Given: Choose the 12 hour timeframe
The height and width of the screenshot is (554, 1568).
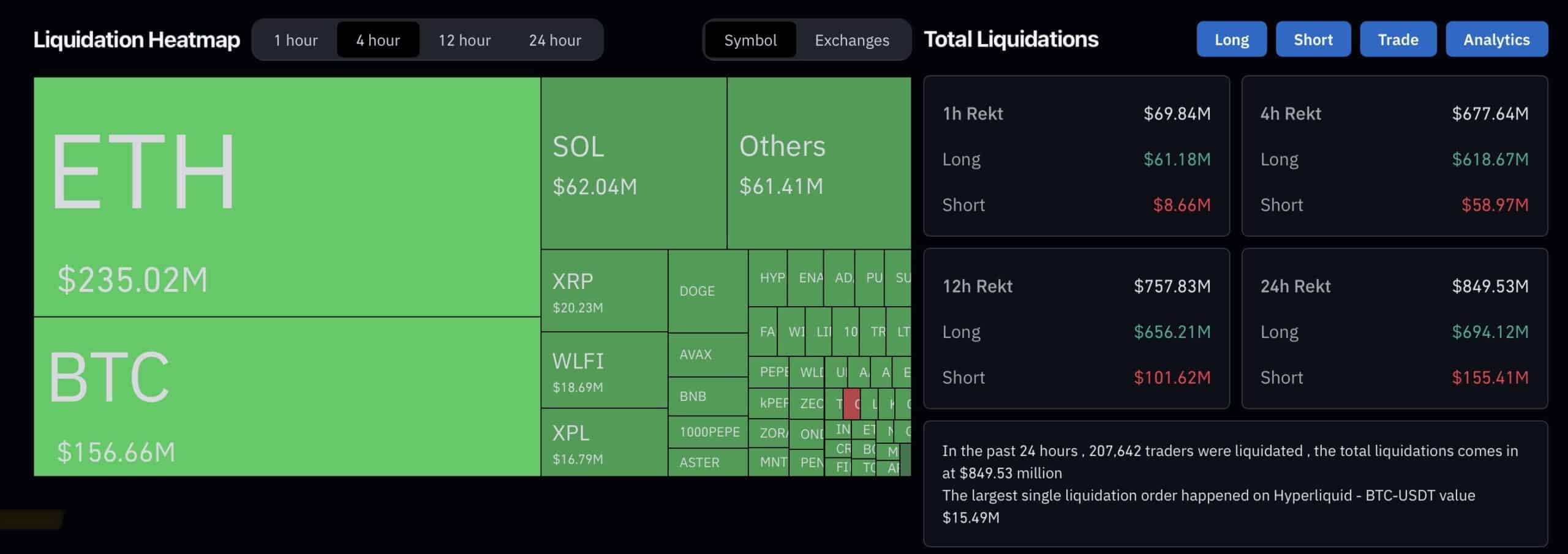Looking at the screenshot, I should (x=464, y=40).
